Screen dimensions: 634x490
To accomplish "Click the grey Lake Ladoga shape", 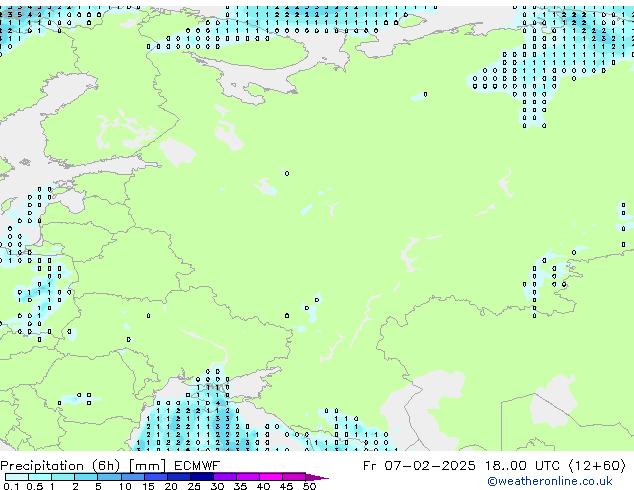I will [178, 152].
